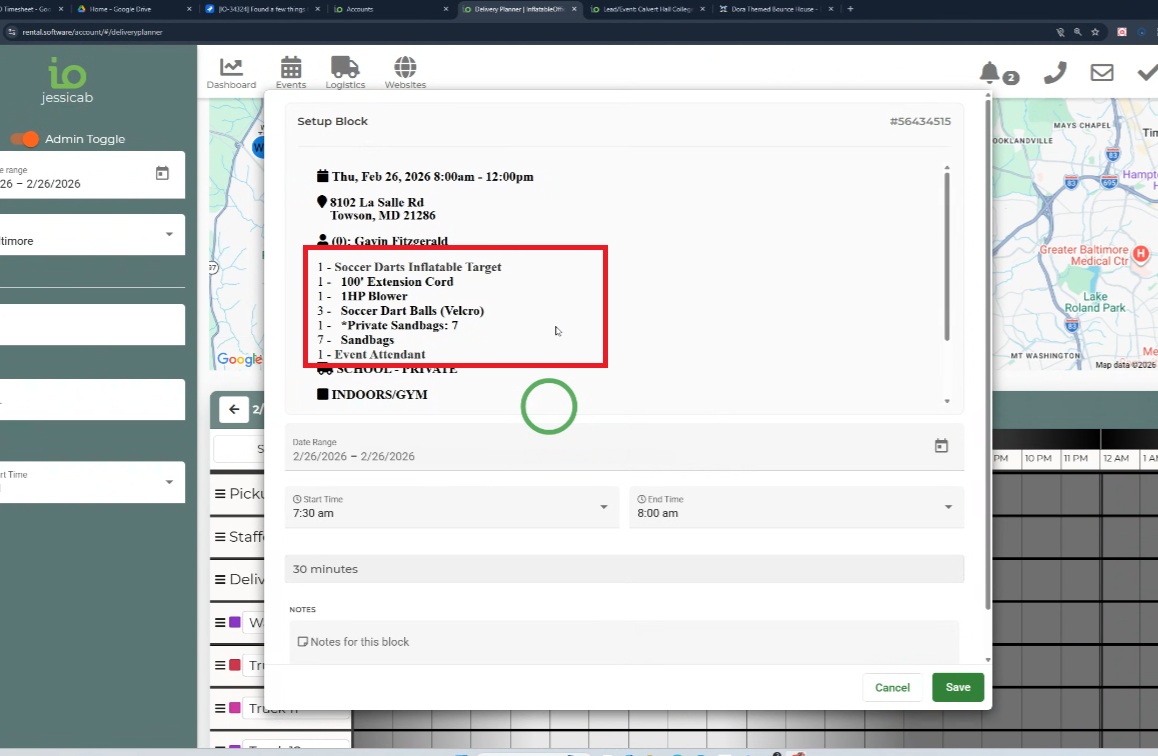Open the Websites globe icon
The width and height of the screenshot is (1158, 756).
[x=405, y=72]
